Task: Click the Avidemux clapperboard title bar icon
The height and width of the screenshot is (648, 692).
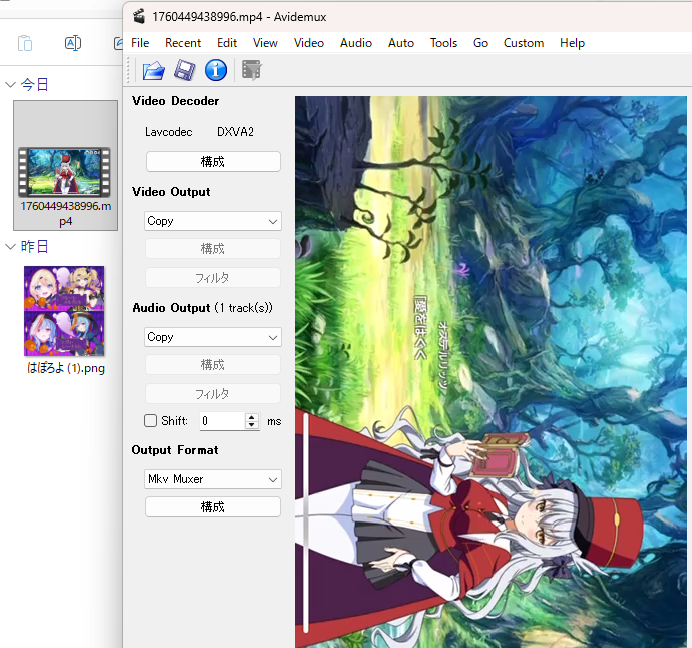Action: pos(139,17)
